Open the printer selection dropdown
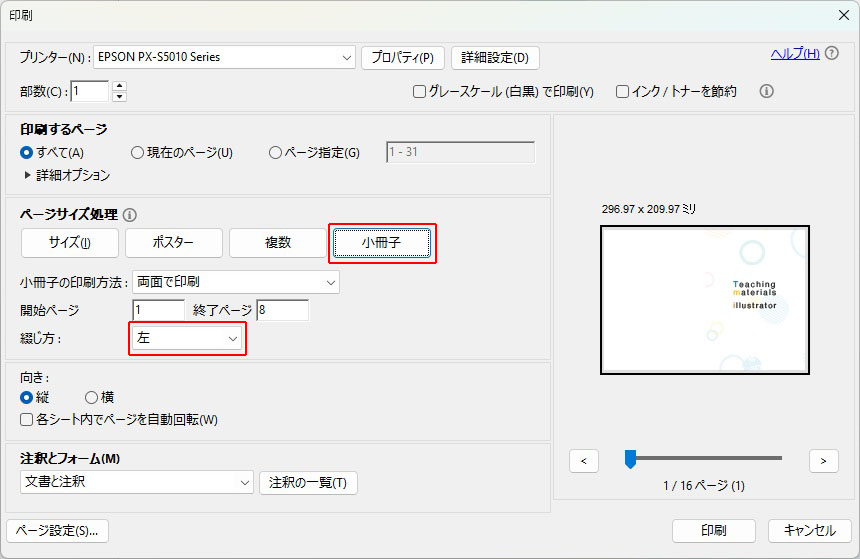Image resolution: width=860 pixels, height=559 pixels. (225, 57)
